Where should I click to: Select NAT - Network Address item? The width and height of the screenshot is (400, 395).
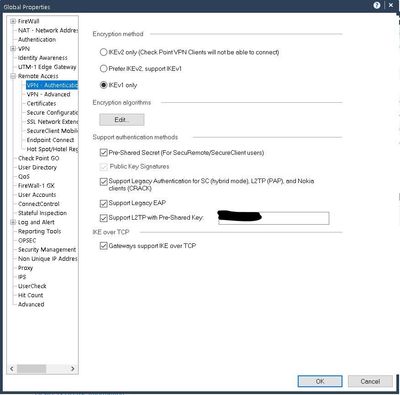pyautogui.click(x=48, y=30)
